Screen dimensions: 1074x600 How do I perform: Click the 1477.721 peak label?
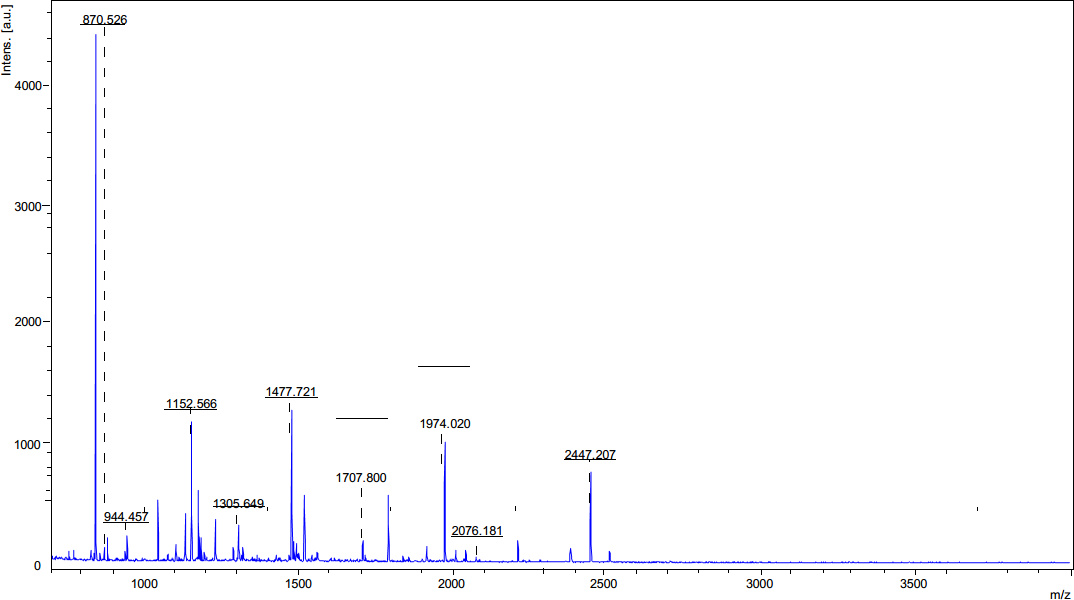291,392
